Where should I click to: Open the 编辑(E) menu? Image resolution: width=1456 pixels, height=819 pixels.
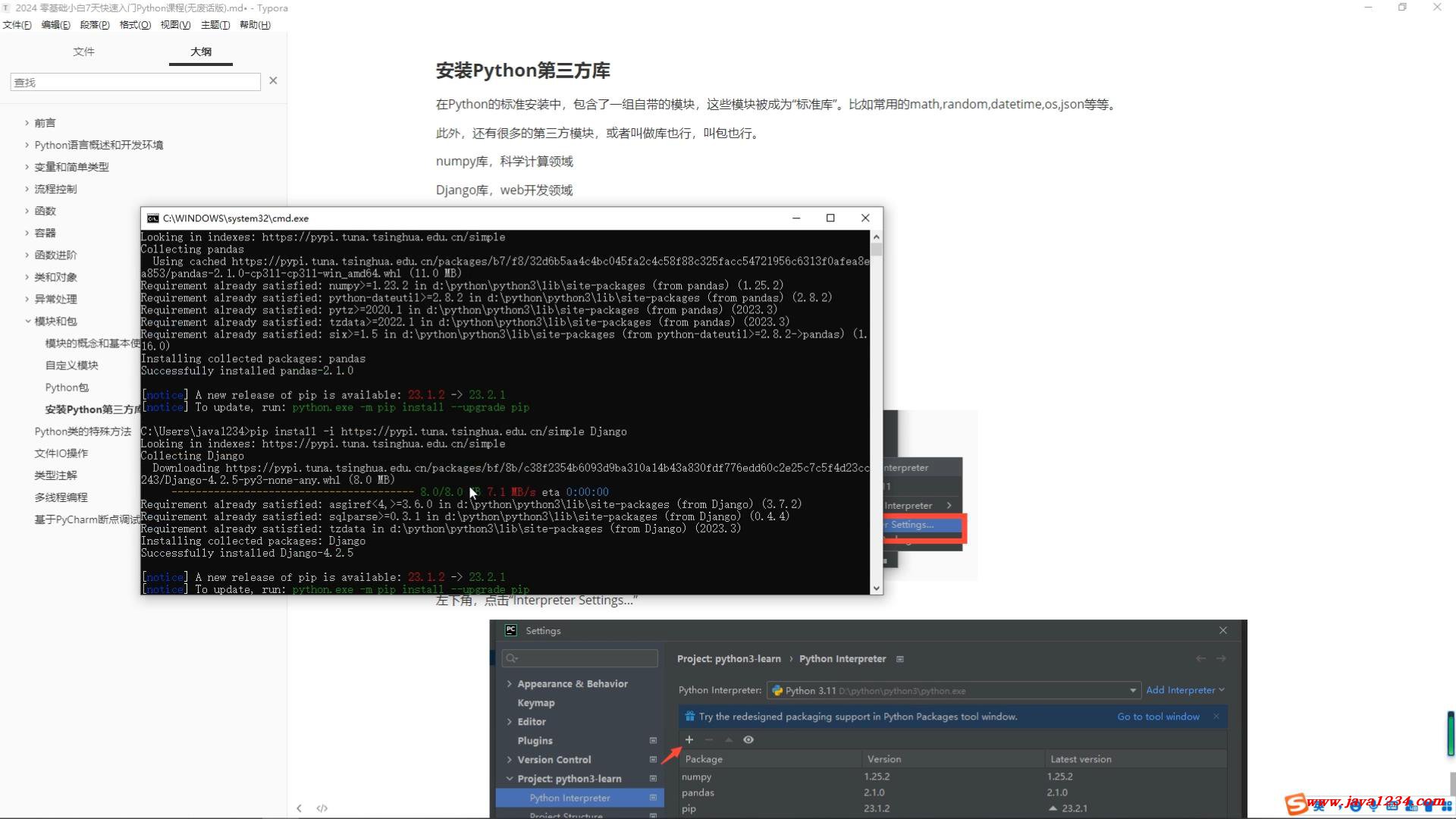coord(55,25)
